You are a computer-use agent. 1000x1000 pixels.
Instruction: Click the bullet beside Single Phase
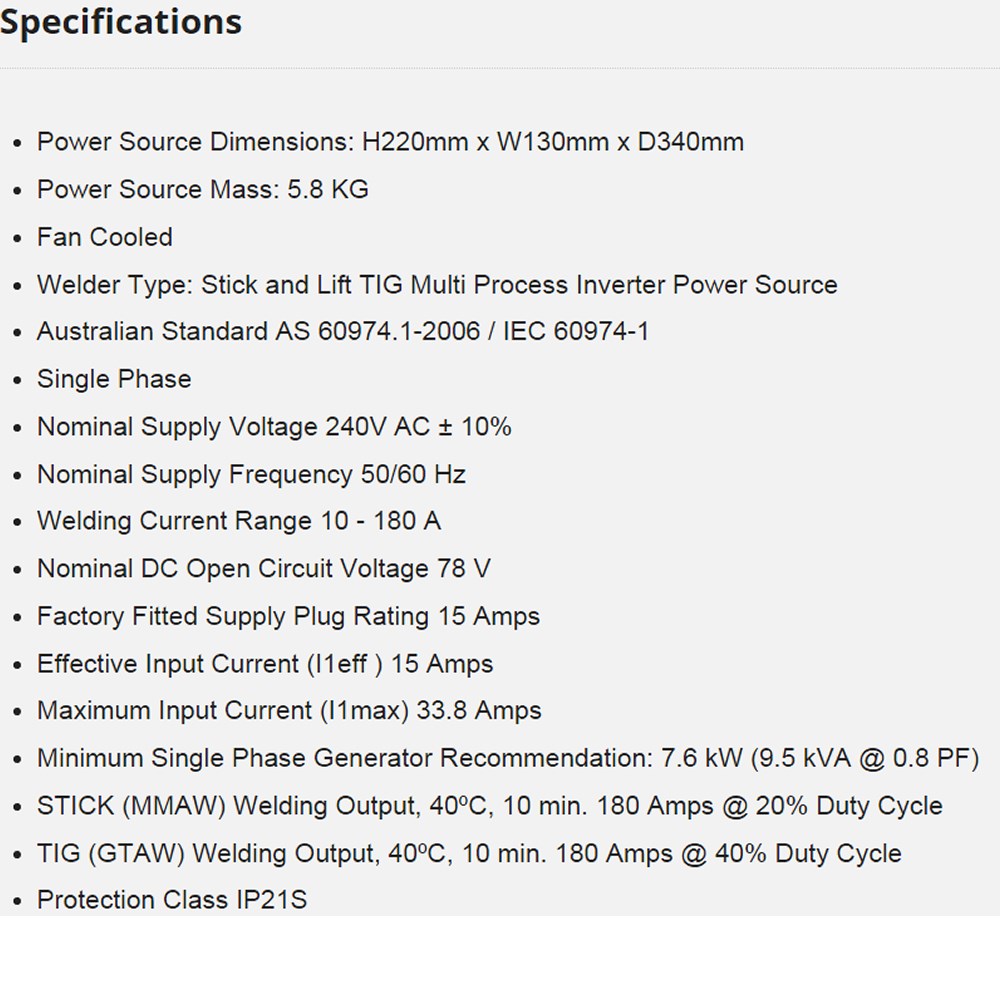(x=17, y=381)
